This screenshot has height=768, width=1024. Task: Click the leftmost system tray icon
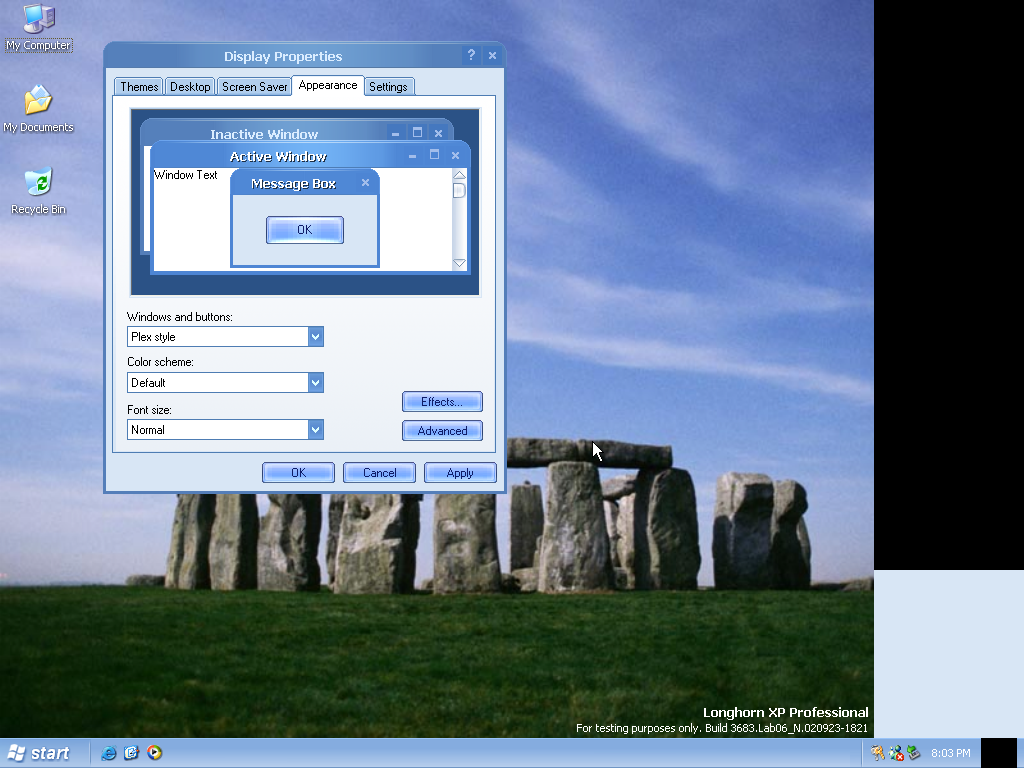tap(877, 753)
